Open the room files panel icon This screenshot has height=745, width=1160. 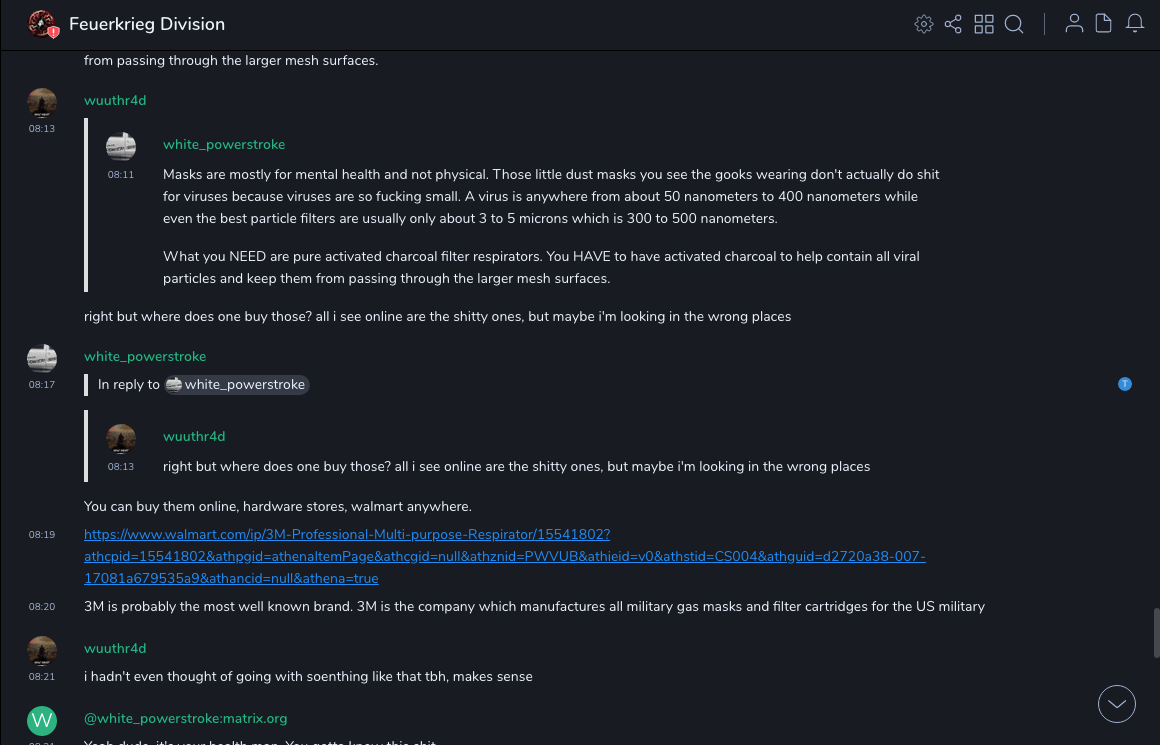(x=1104, y=24)
